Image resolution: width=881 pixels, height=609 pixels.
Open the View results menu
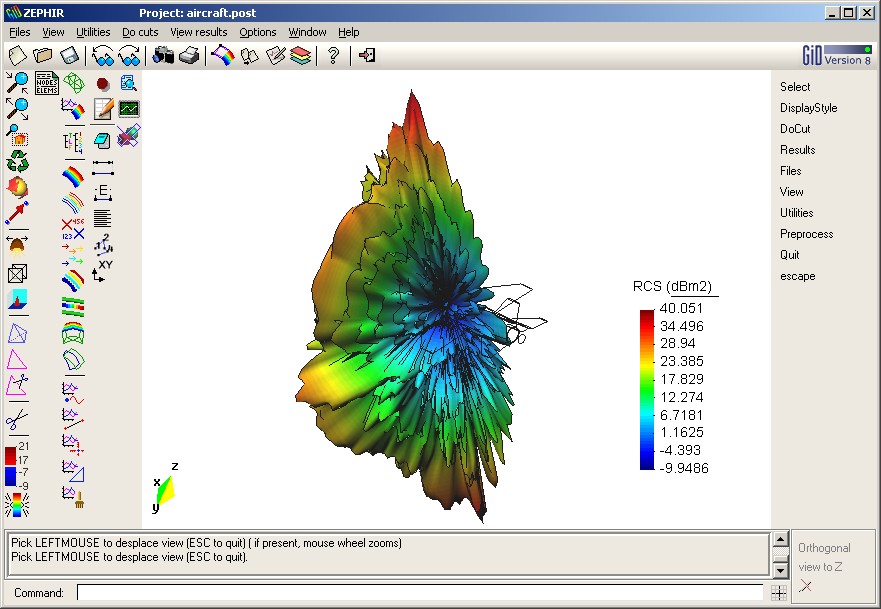(x=199, y=32)
